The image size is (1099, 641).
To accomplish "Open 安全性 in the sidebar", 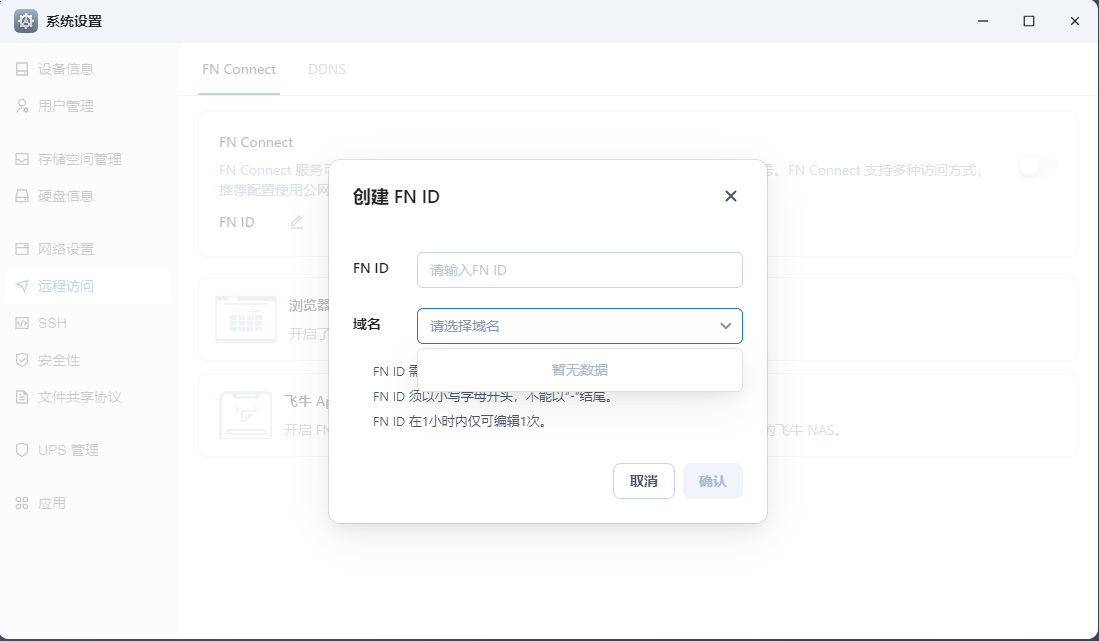I will pos(88,360).
